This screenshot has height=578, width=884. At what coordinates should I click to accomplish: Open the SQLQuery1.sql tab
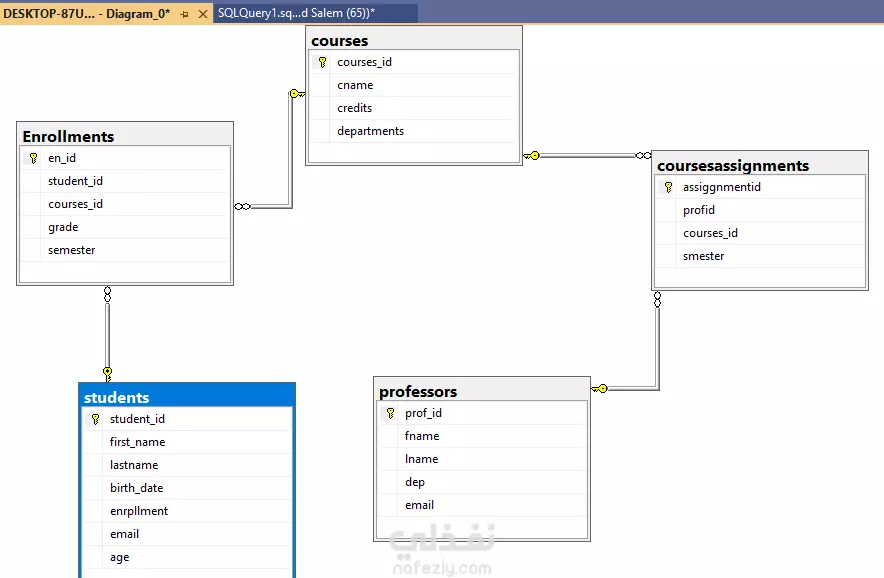pos(297,13)
